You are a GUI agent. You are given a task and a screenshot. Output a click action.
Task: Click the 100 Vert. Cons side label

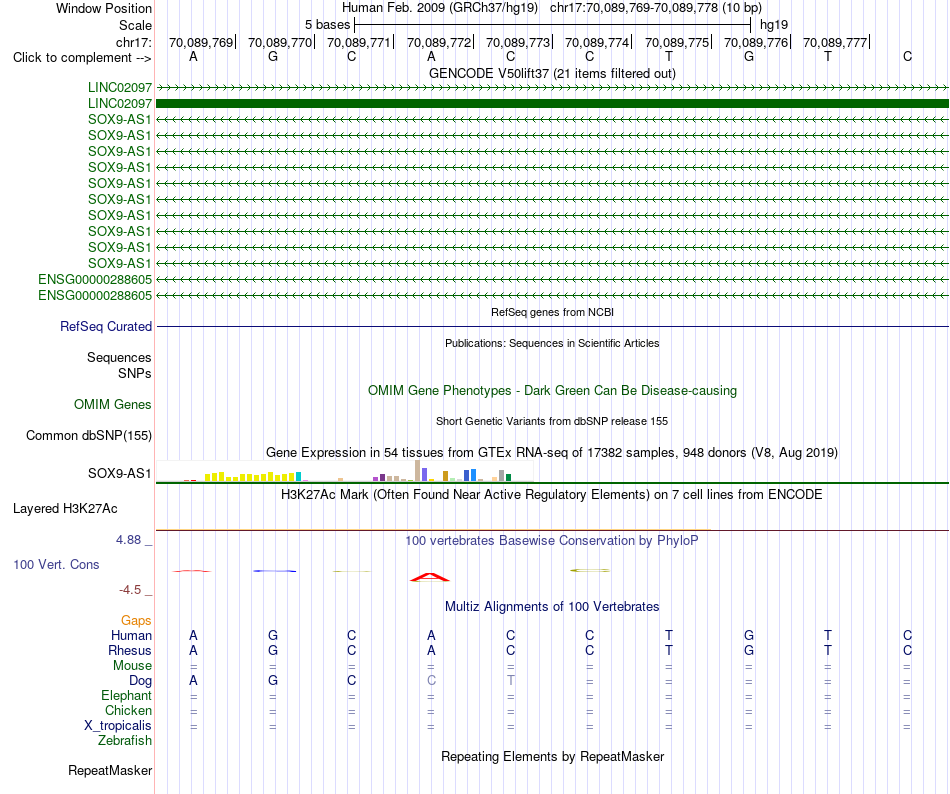tap(56, 564)
